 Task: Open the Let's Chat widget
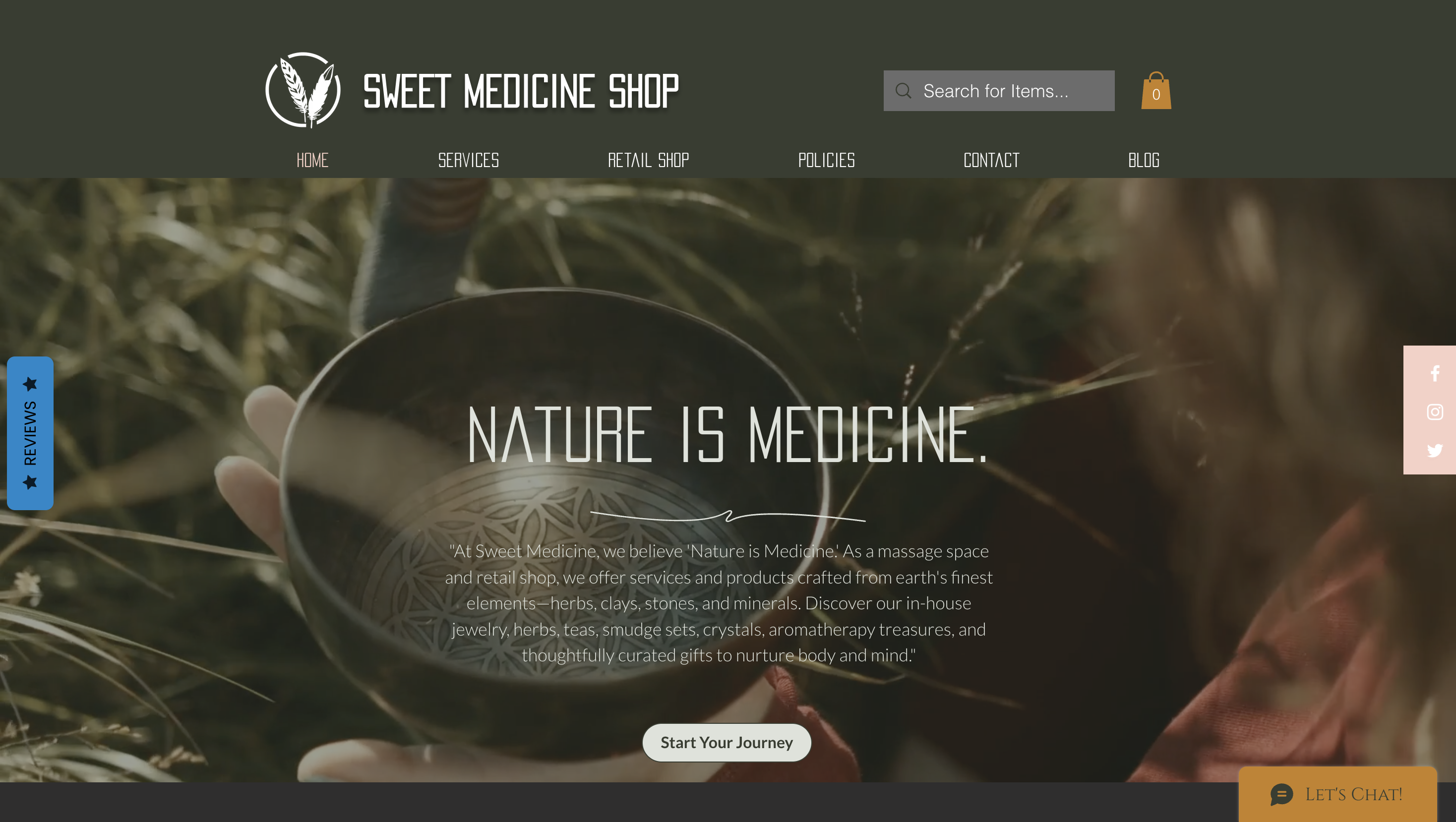point(1337,794)
